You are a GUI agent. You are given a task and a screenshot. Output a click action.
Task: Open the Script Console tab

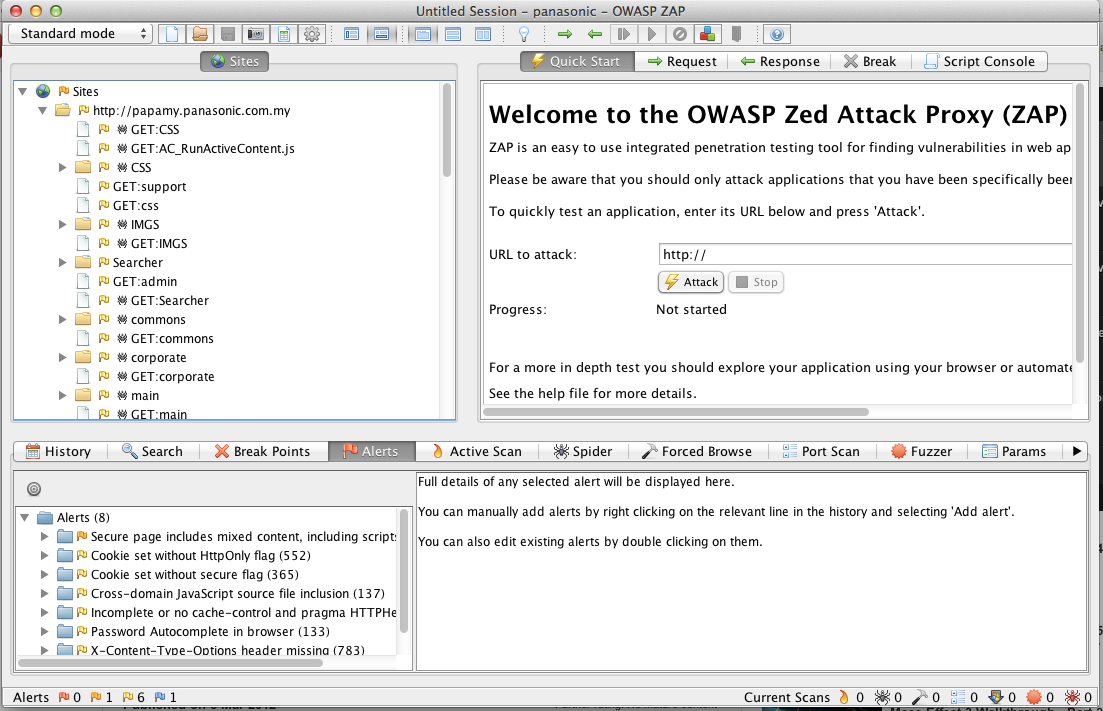point(980,61)
